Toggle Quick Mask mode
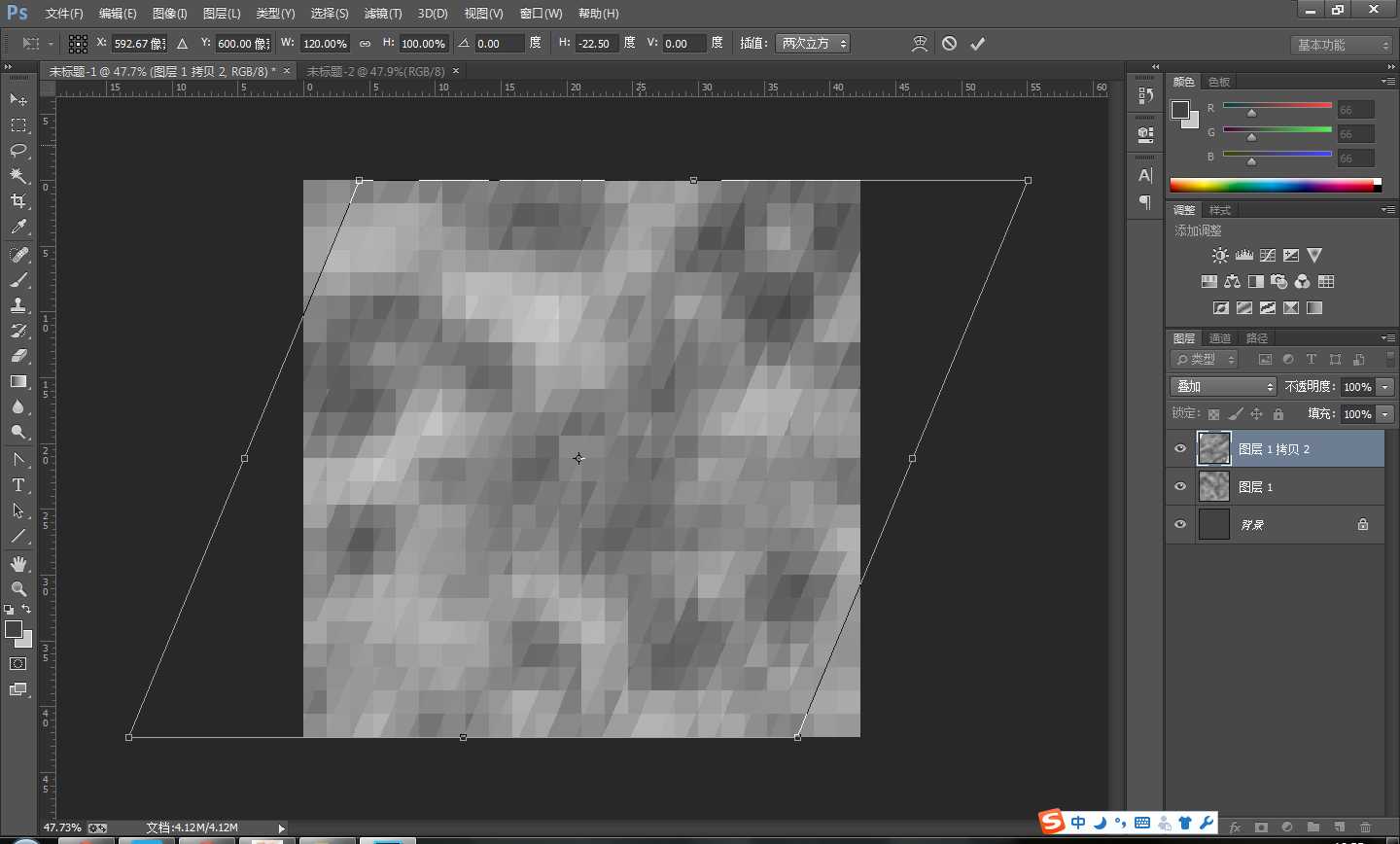The width and height of the screenshot is (1400, 844). (18, 664)
